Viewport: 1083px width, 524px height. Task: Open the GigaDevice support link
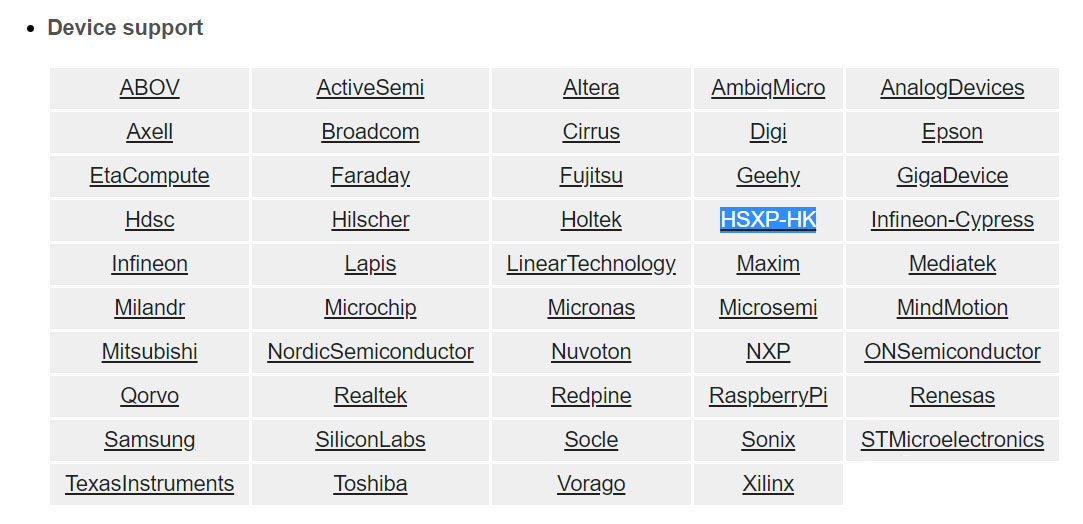click(x=952, y=176)
